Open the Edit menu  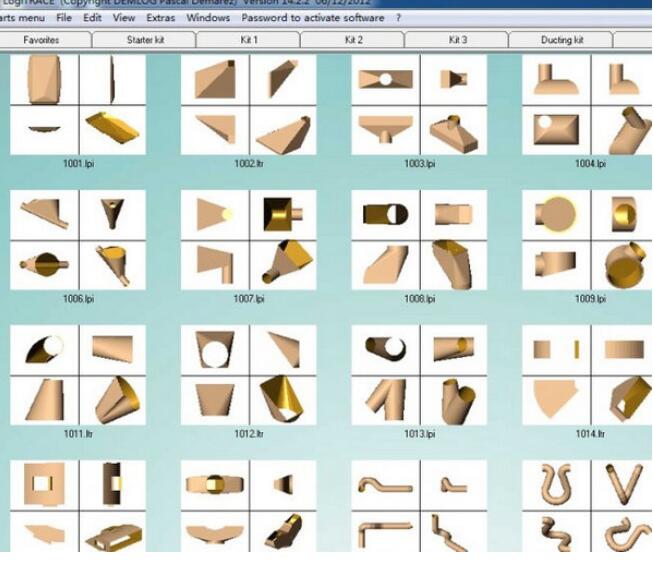(92, 18)
